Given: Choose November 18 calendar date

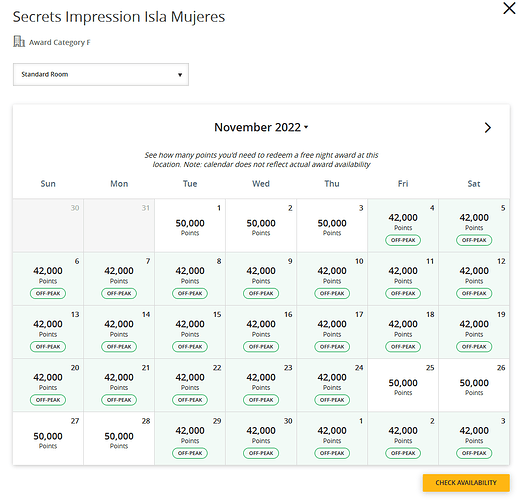Looking at the screenshot, I should (403, 332).
